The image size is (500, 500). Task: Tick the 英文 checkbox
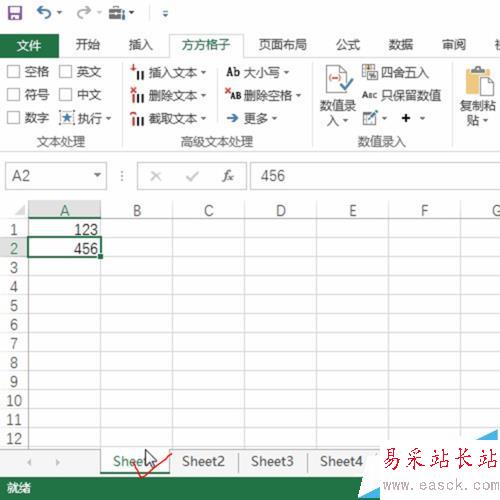[65, 71]
